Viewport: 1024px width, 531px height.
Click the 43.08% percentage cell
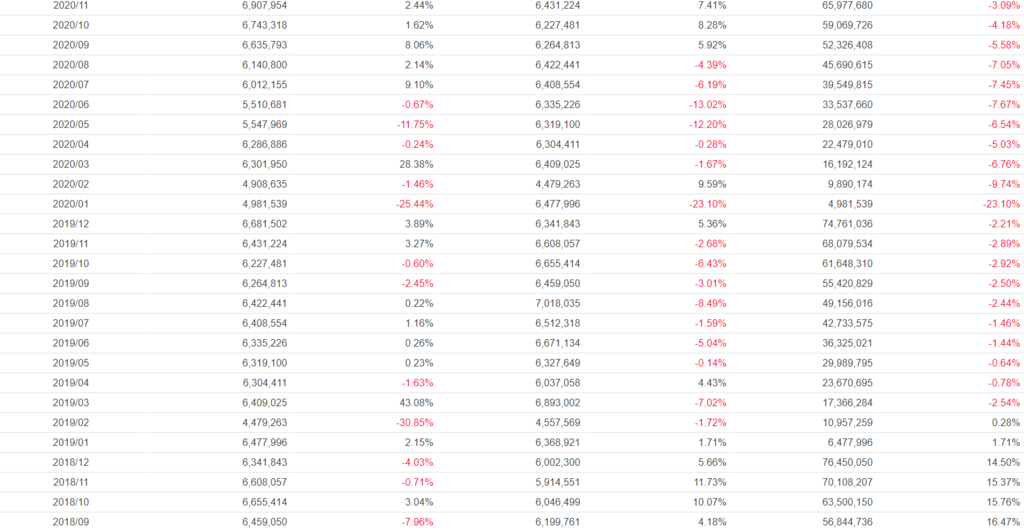pyautogui.click(x=415, y=402)
